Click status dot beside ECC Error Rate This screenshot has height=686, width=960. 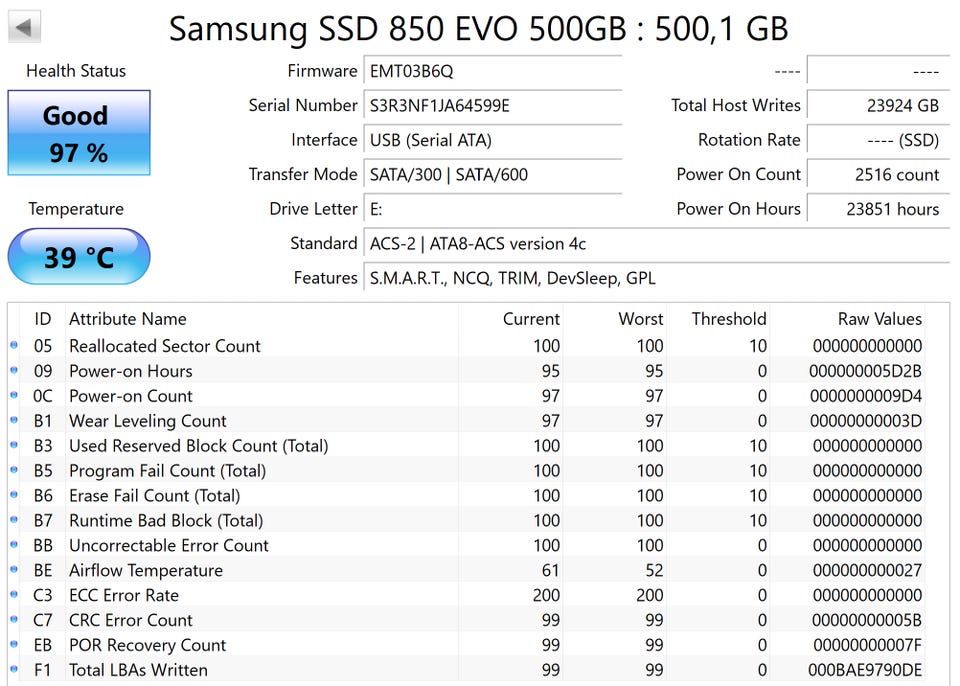[x=14, y=595]
